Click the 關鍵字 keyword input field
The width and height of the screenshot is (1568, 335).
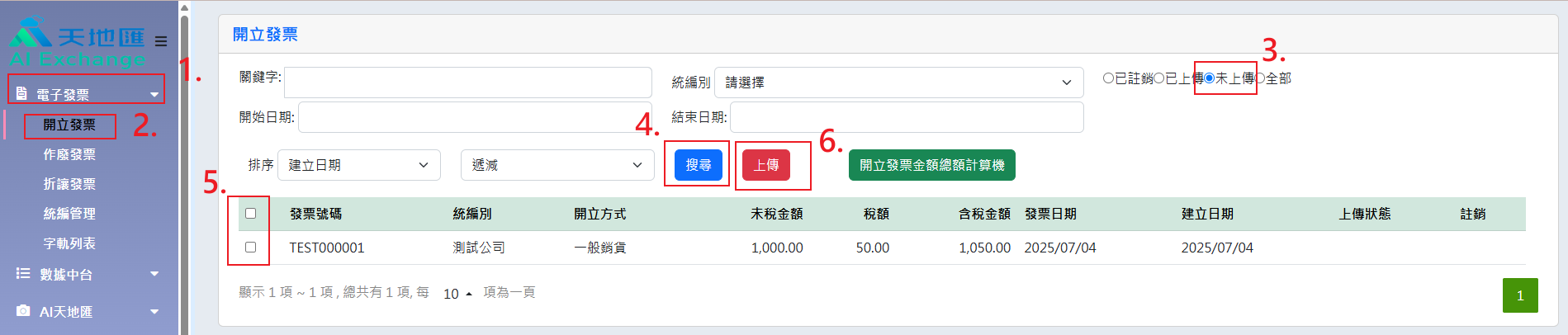[x=467, y=83]
